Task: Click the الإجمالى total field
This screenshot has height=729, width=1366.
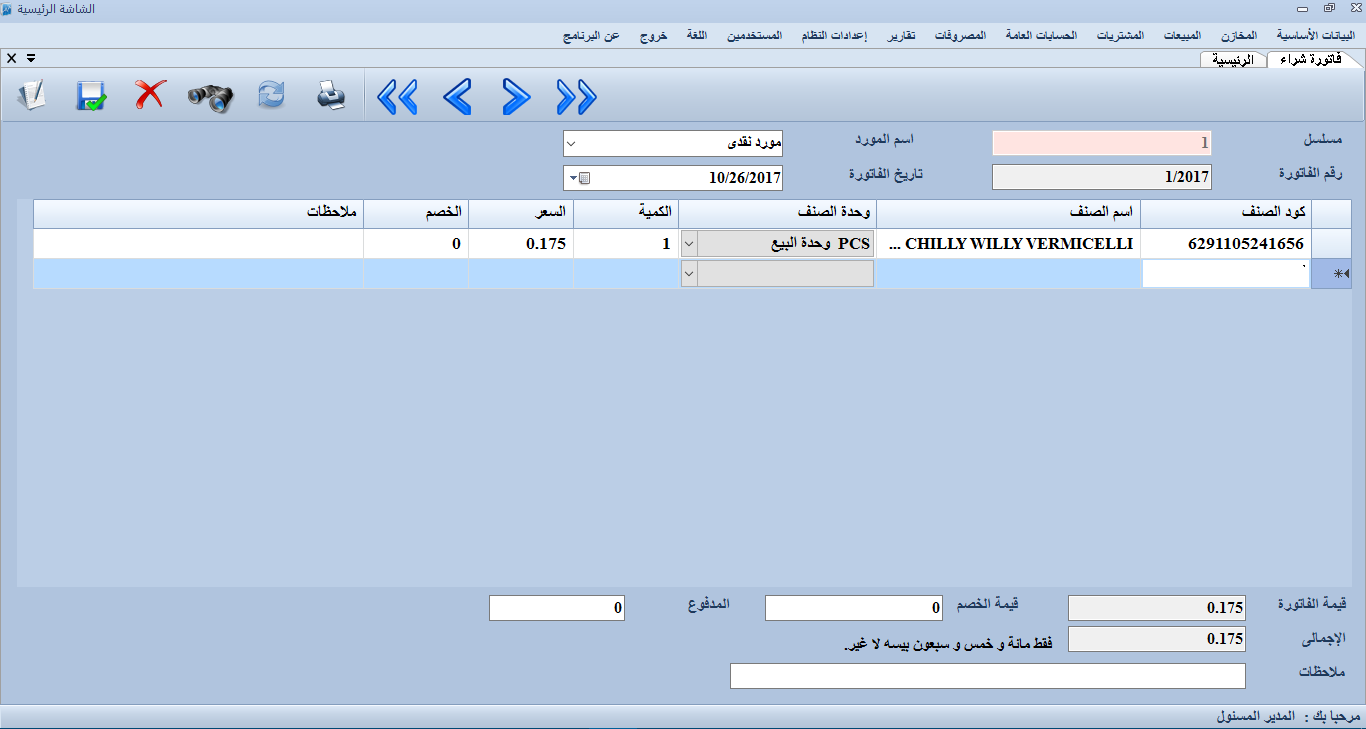Action: tap(1157, 639)
